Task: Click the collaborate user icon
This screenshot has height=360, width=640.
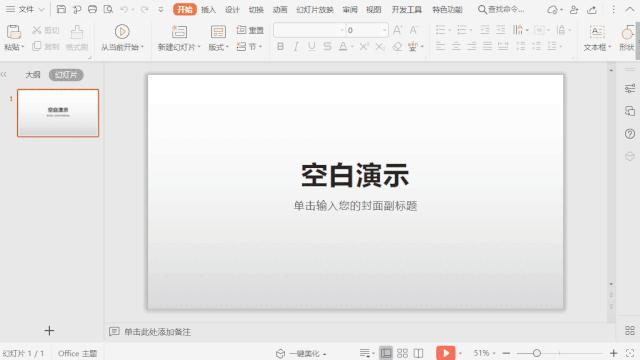Action: point(574,9)
